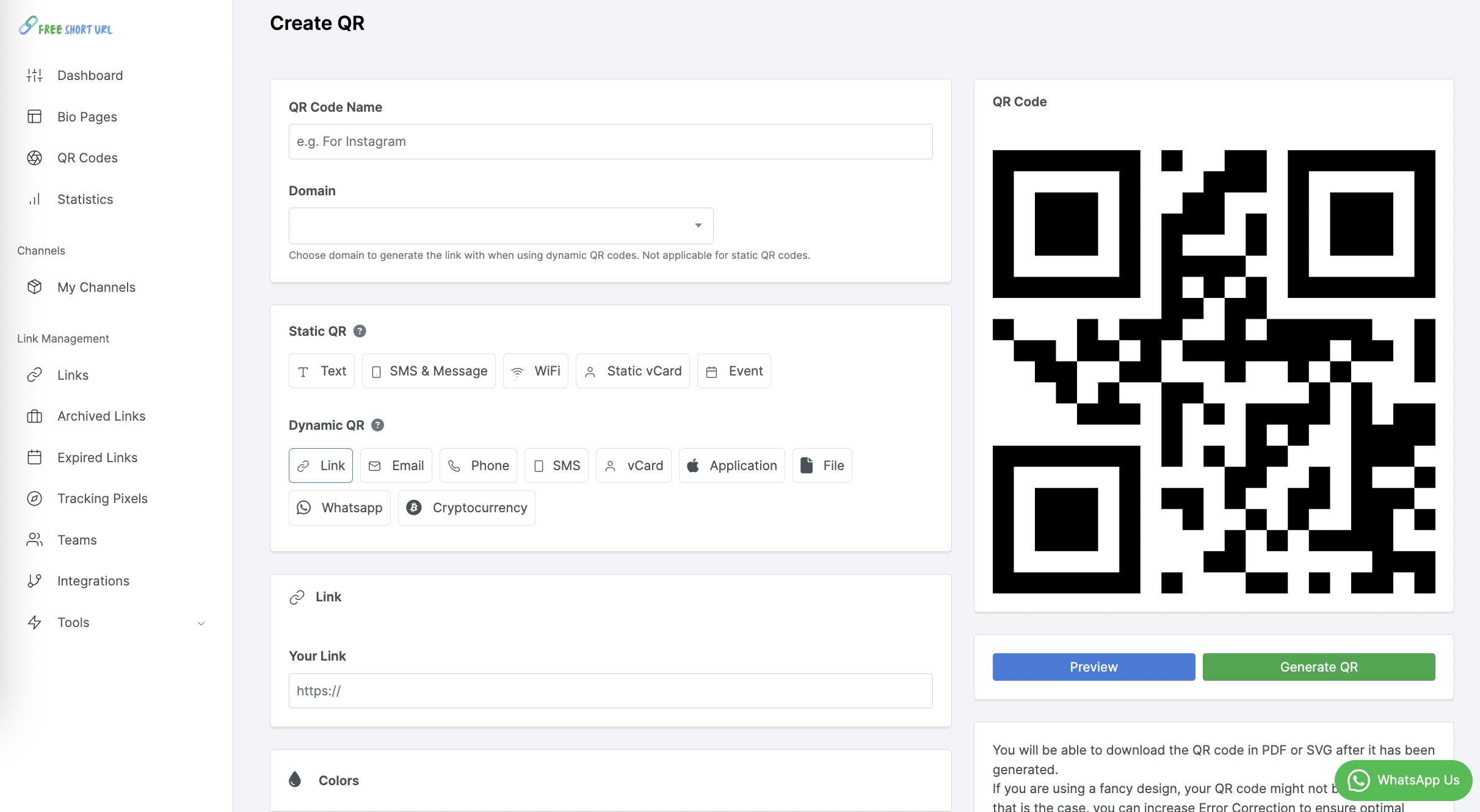The height and width of the screenshot is (812, 1480).
Task: Open the Dynamic QR help tooltip
Action: (377, 425)
